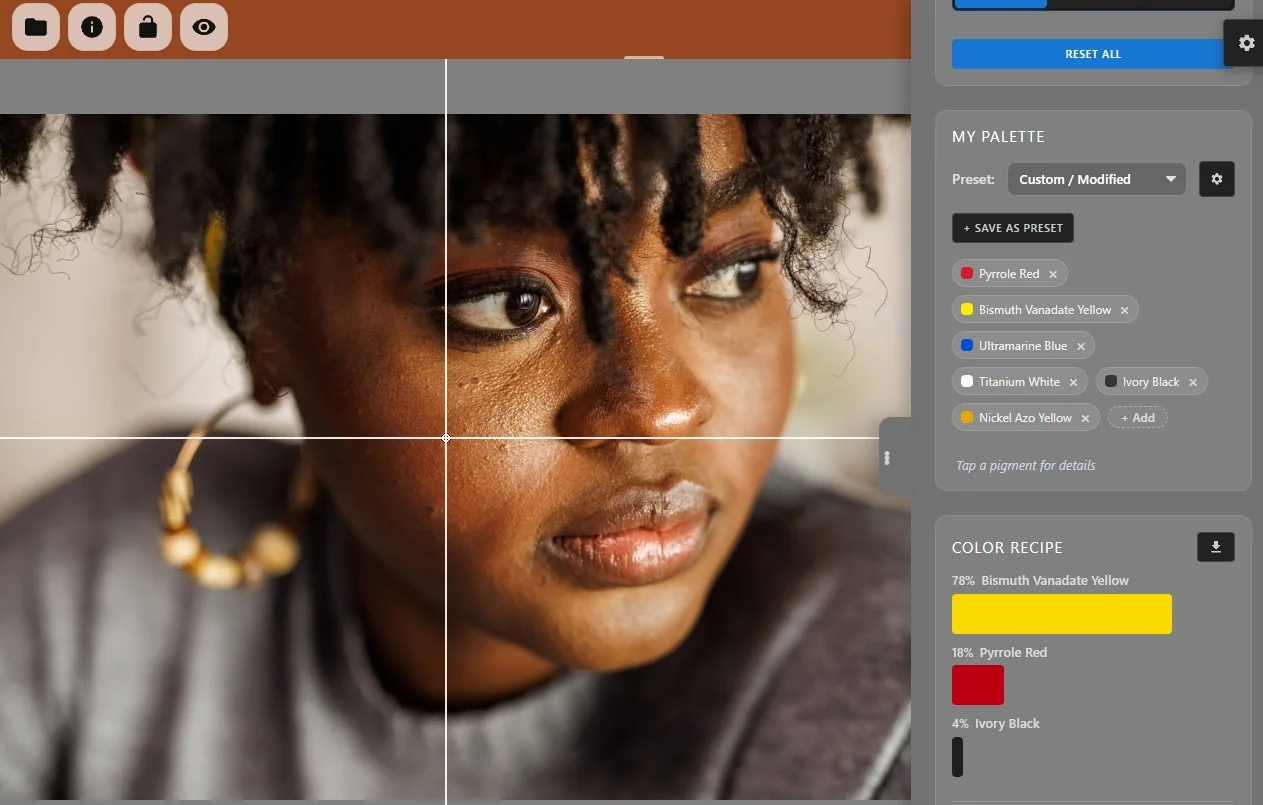
Task: Toggle the lock icon button
Action: (148, 27)
